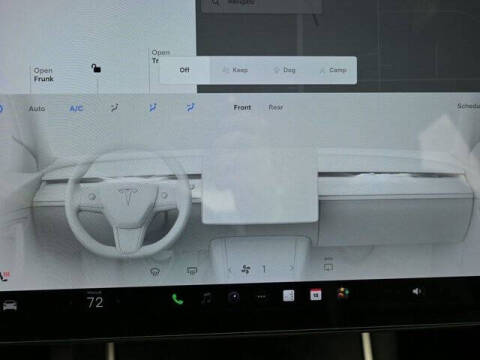
Task: Tap the fan speed value 1
Action: pyautogui.click(x=264, y=269)
